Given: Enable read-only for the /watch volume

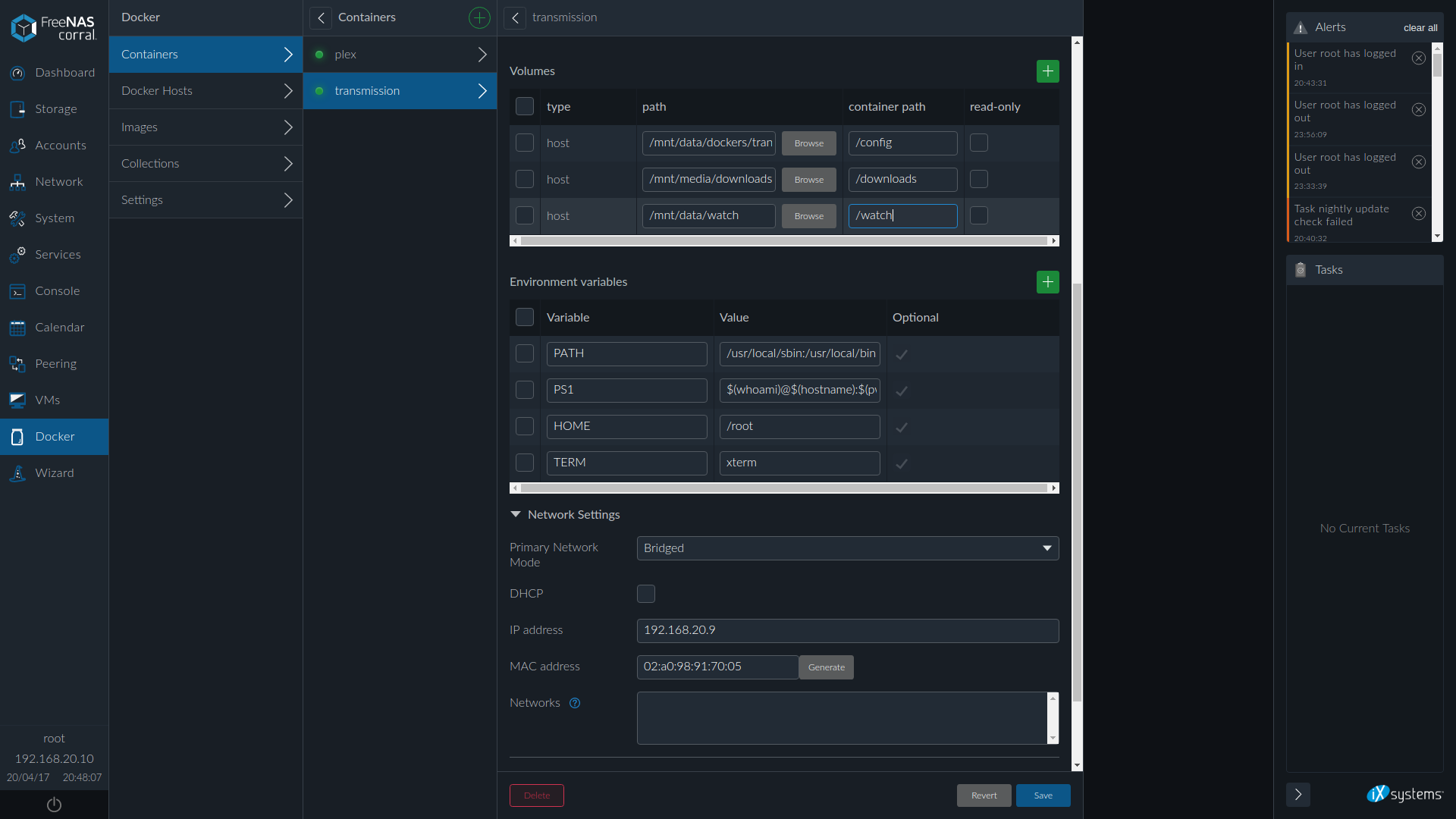Looking at the screenshot, I should click(x=979, y=215).
